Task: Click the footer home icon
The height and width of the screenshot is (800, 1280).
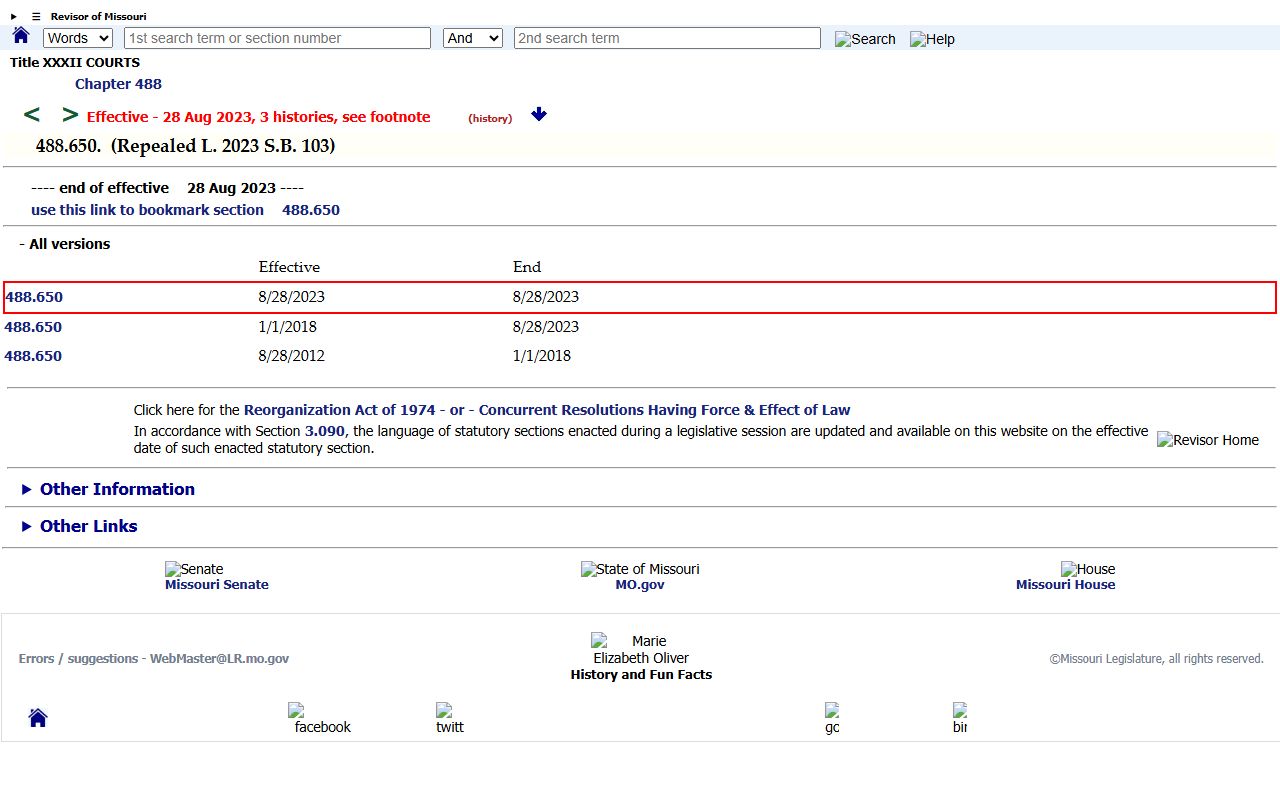Action: click(38, 718)
